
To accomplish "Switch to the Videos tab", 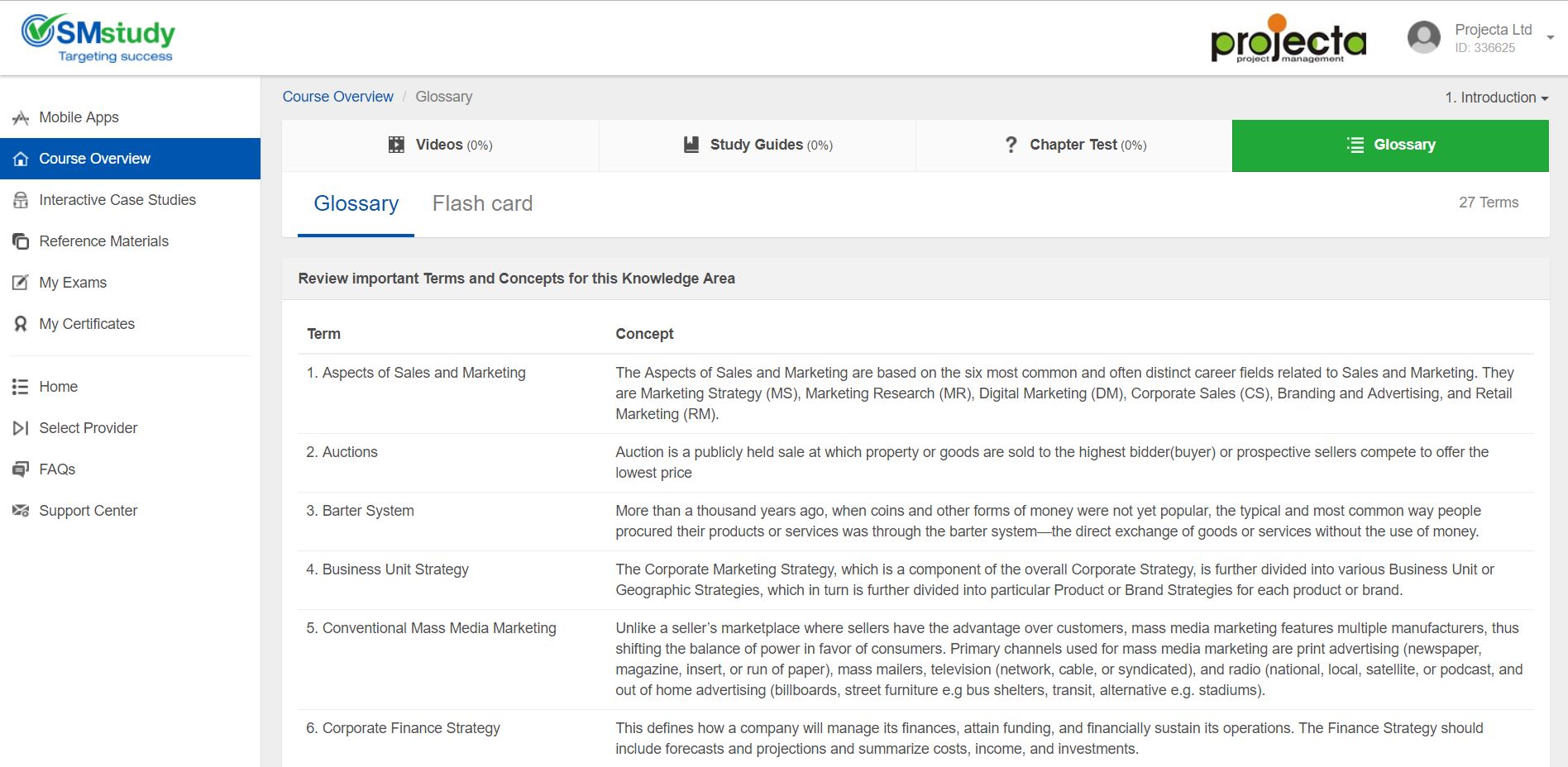I will click(x=440, y=145).
